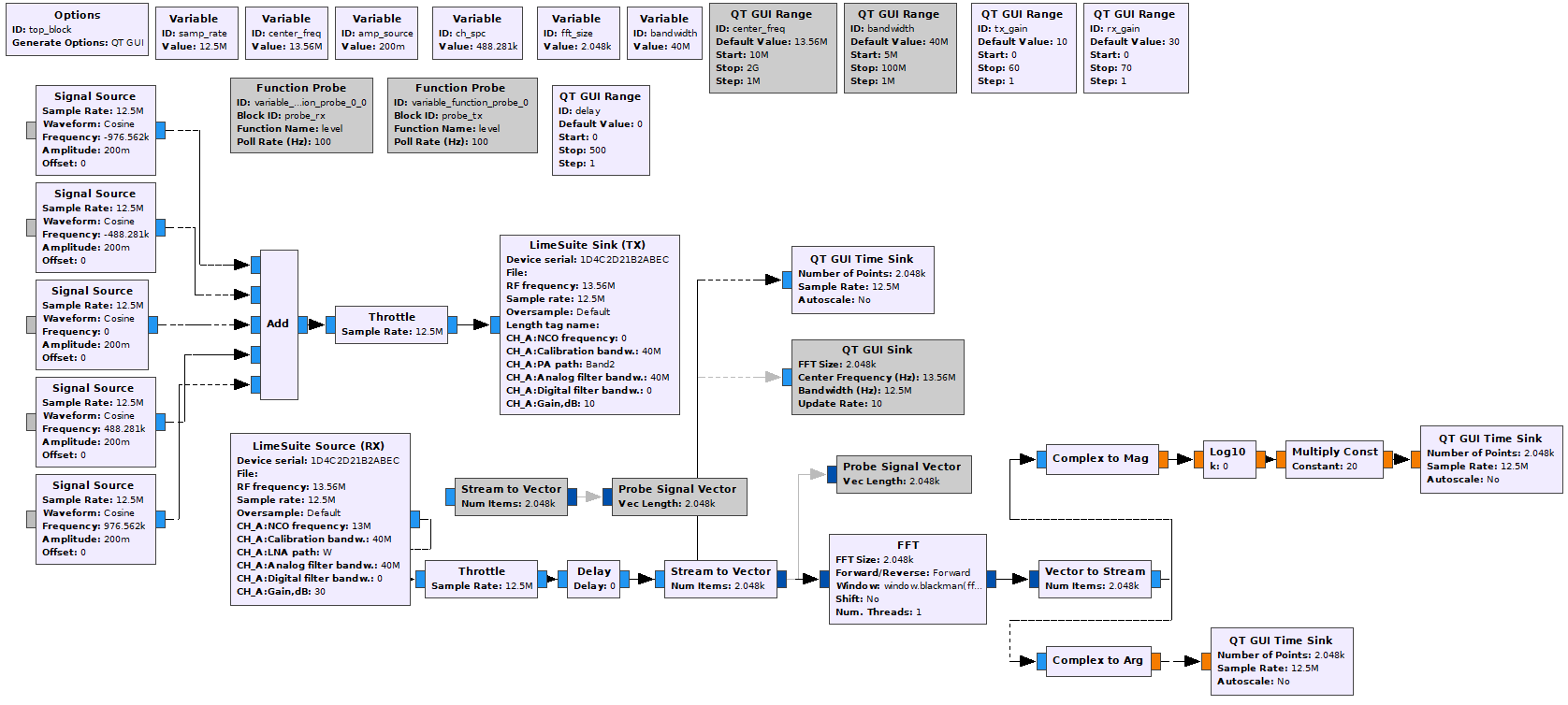Select the LimeSuite Source (RX) block
The image size is (1568, 705).
coord(320,520)
